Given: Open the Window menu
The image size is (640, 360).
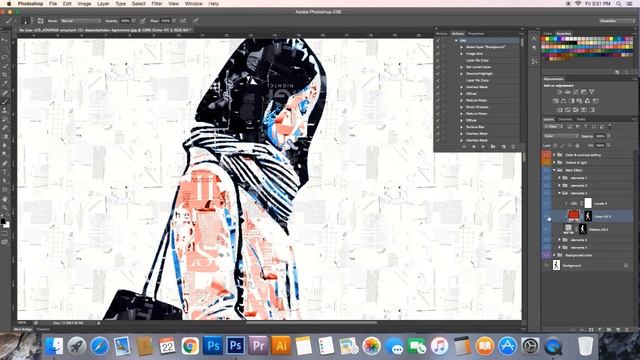Looking at the screenshot, I should click(193, 4).
